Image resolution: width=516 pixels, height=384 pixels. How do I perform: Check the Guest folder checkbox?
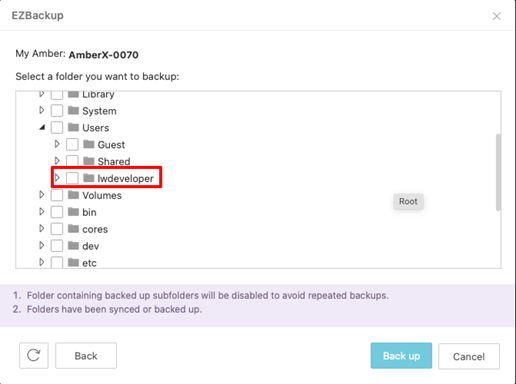(72, 144)
